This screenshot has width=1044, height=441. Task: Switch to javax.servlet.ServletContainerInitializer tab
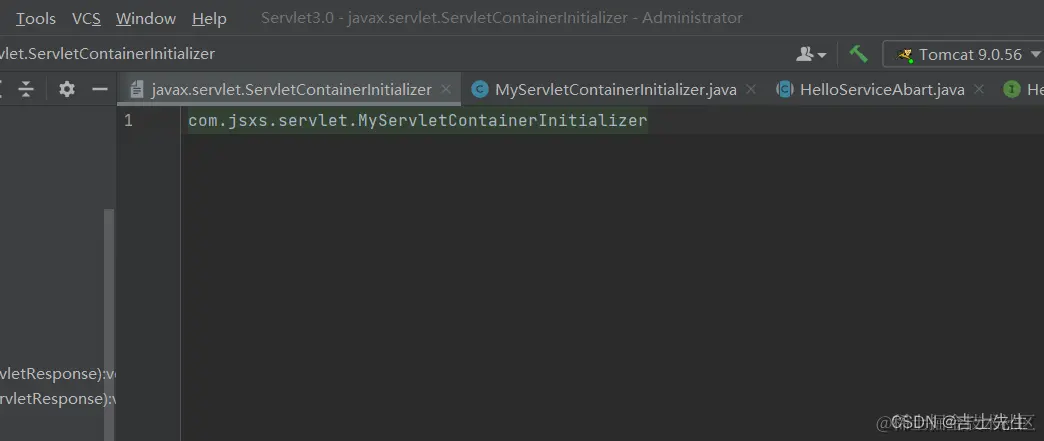tap(291, 89)
